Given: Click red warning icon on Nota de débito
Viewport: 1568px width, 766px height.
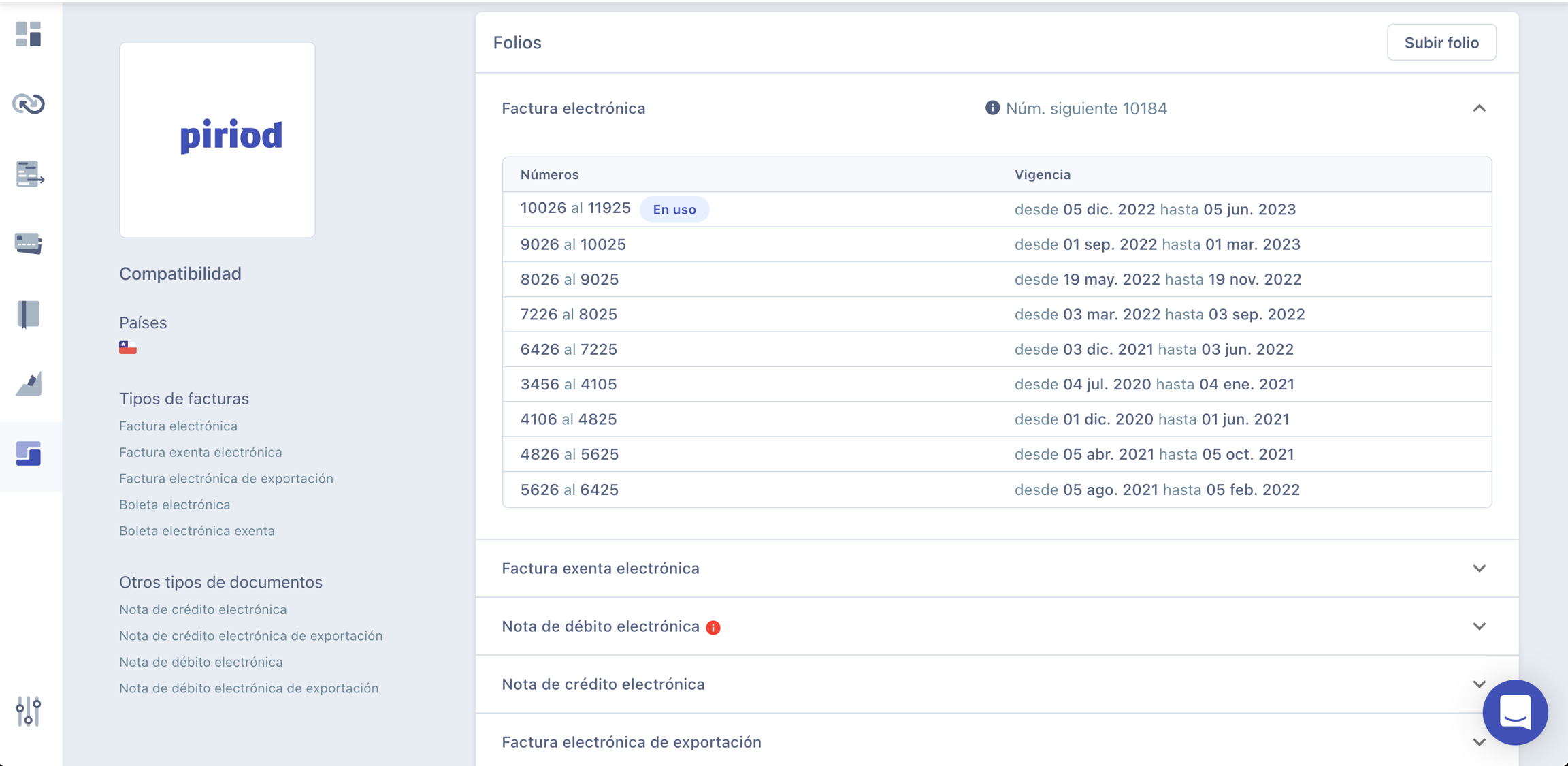Looking at the screenshot, I should point(713,627).
